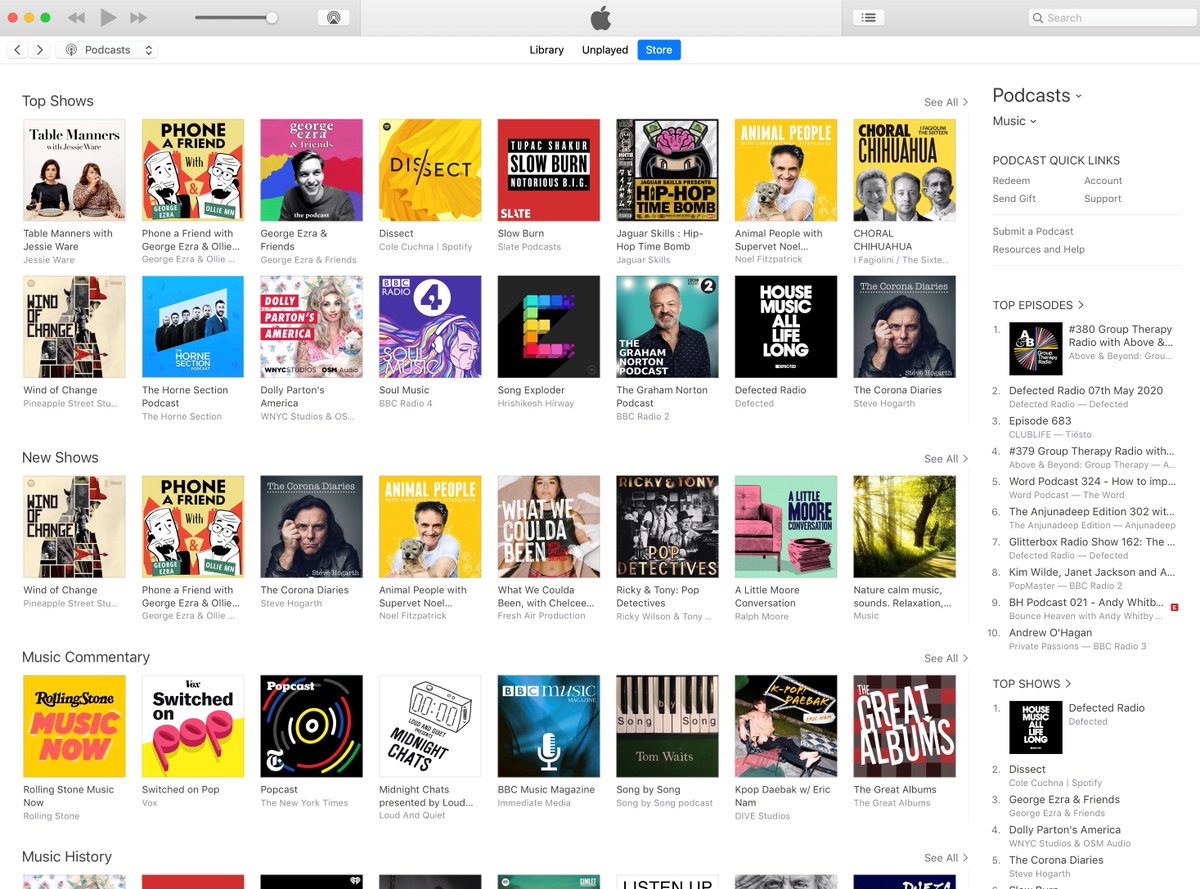Switch to the Library tab
This screenshot has width=1200, height=889.
pyautogui.click(x=546, y=50)
